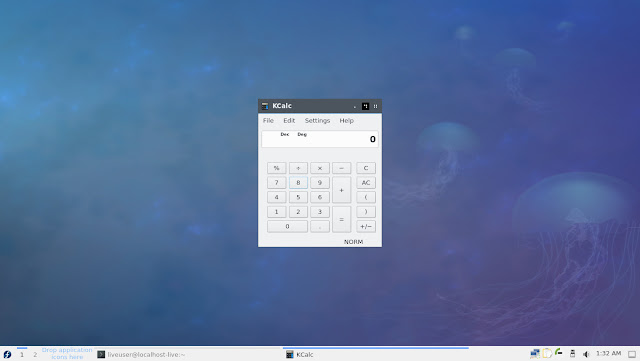The width and height of the screenshot is (640, 361).
Task: Click the calculator display showing 0
Action: click(x=320, y=139)
